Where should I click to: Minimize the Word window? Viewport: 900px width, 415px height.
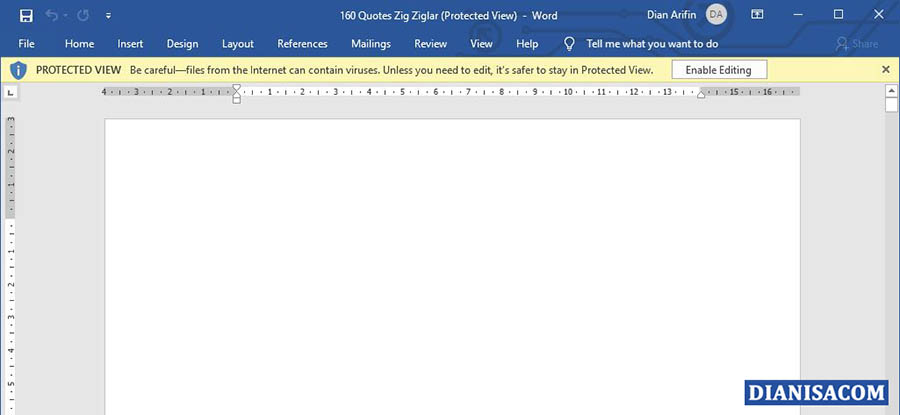point(798,15)
